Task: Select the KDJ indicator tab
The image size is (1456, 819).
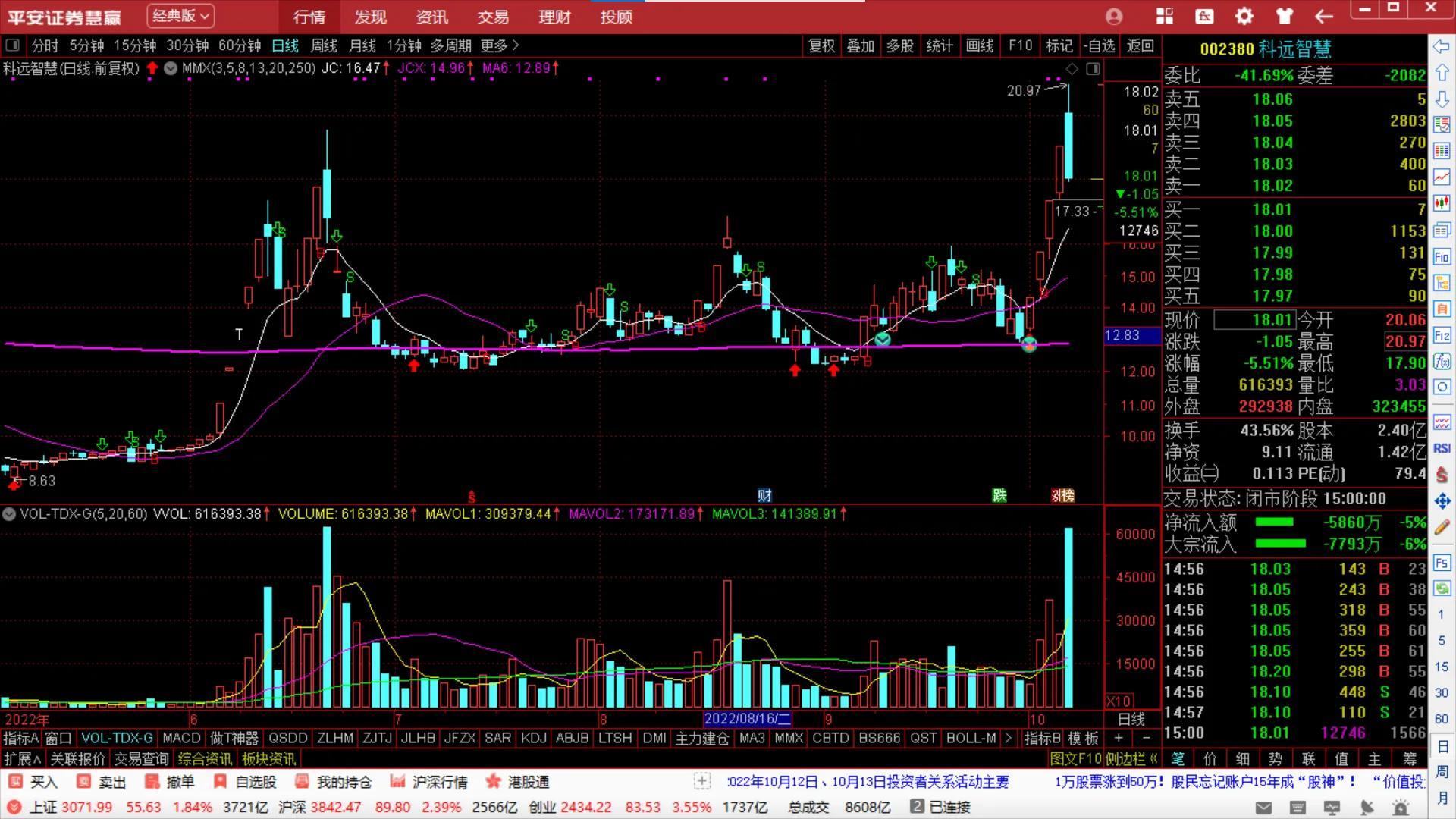Action: pyautogui.click(x=534, y=738)
